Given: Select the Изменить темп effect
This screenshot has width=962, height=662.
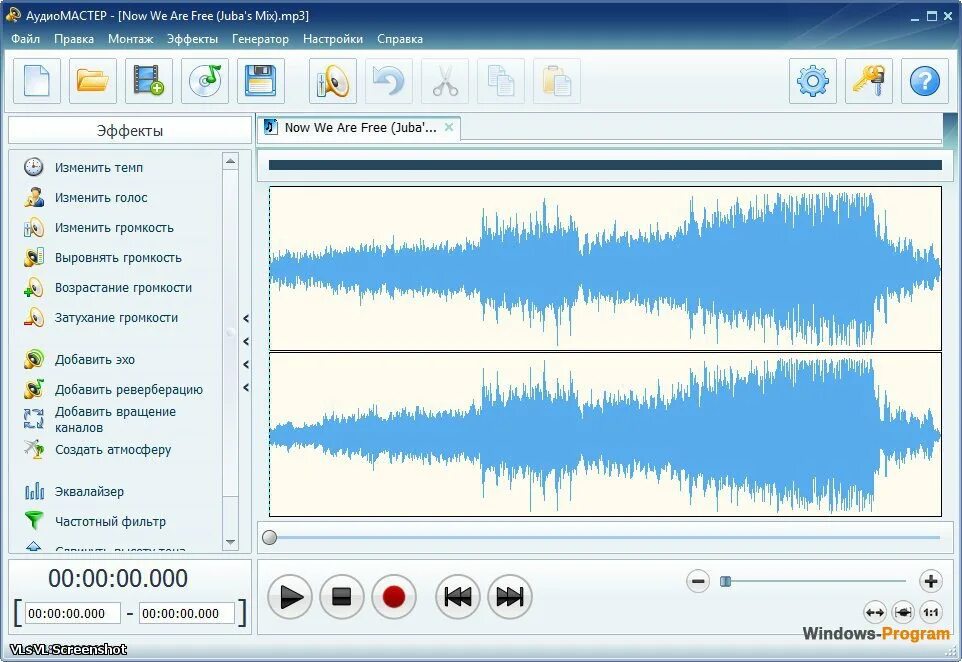Looking at the screenshot, I should point(99,167).
